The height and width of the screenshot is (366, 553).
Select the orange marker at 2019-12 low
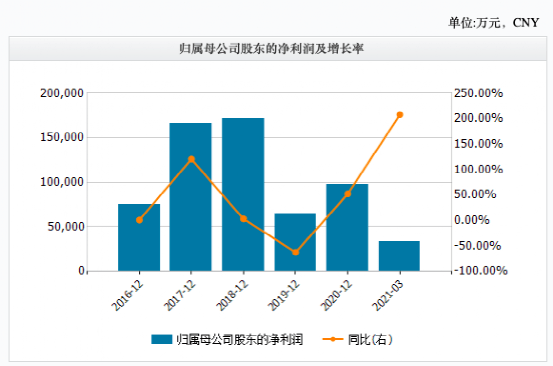[296, 252]
